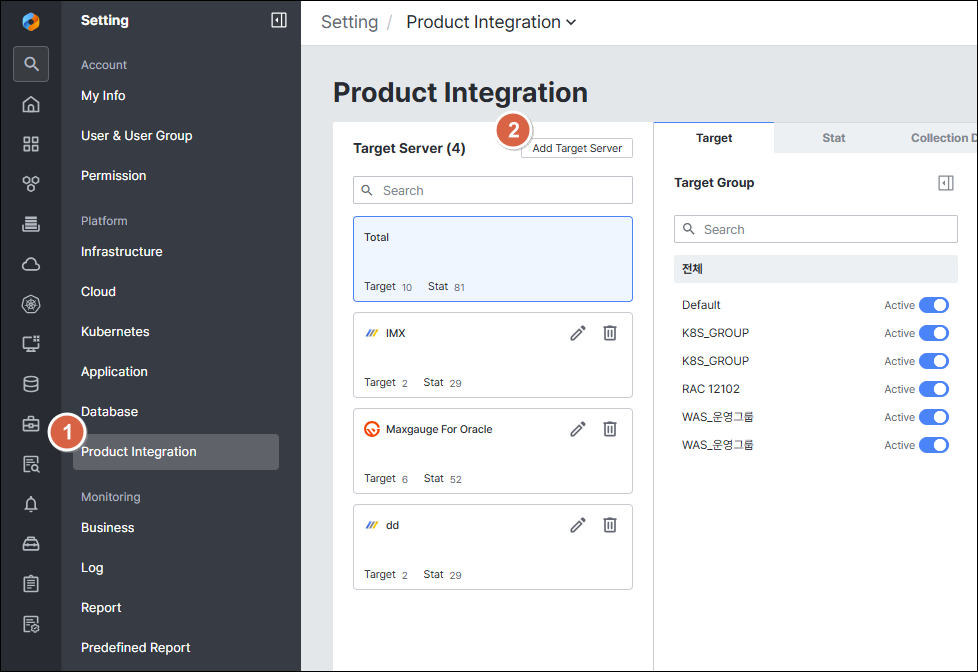
Task: Delete the dd target server
Action: coord(609,525)
